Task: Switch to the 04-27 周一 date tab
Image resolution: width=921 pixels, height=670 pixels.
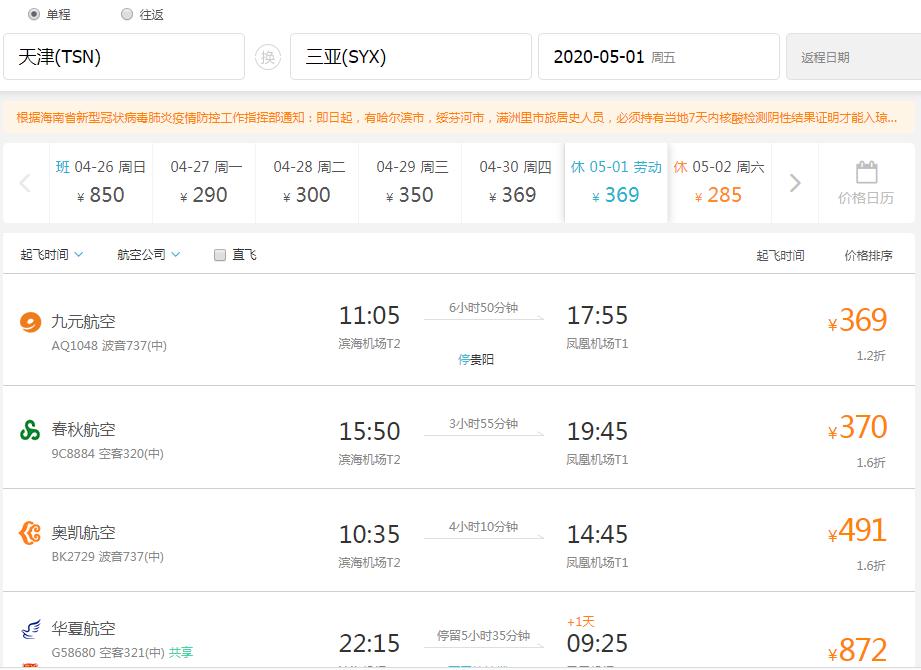Action: [x=205, y=184]
